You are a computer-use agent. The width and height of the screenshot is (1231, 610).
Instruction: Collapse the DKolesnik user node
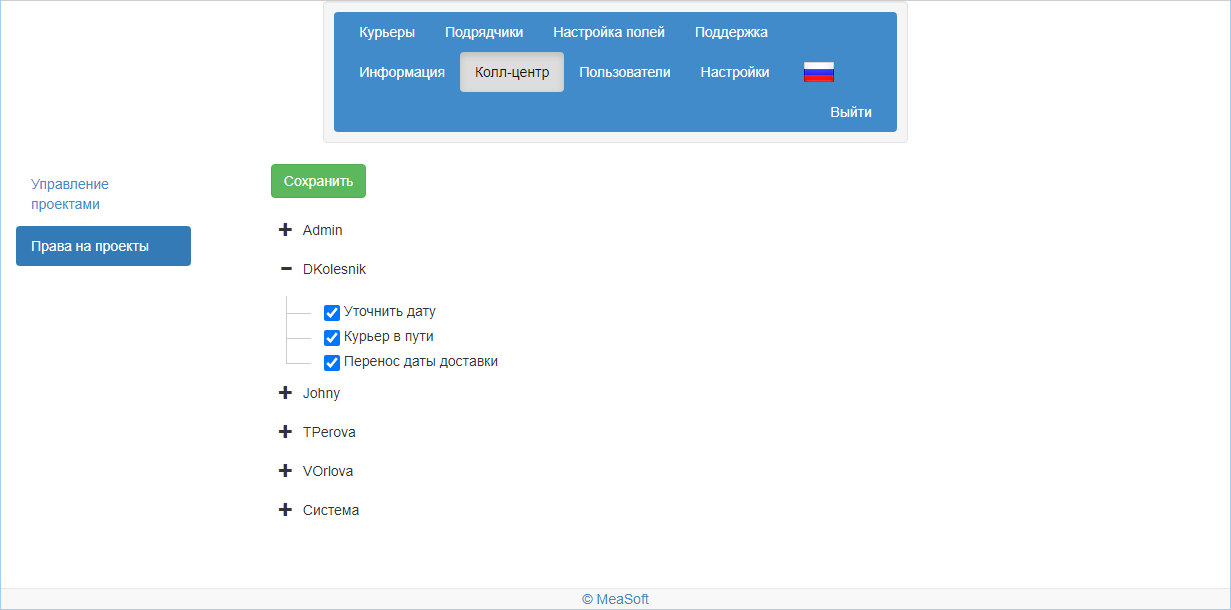[x=285, y=269]
